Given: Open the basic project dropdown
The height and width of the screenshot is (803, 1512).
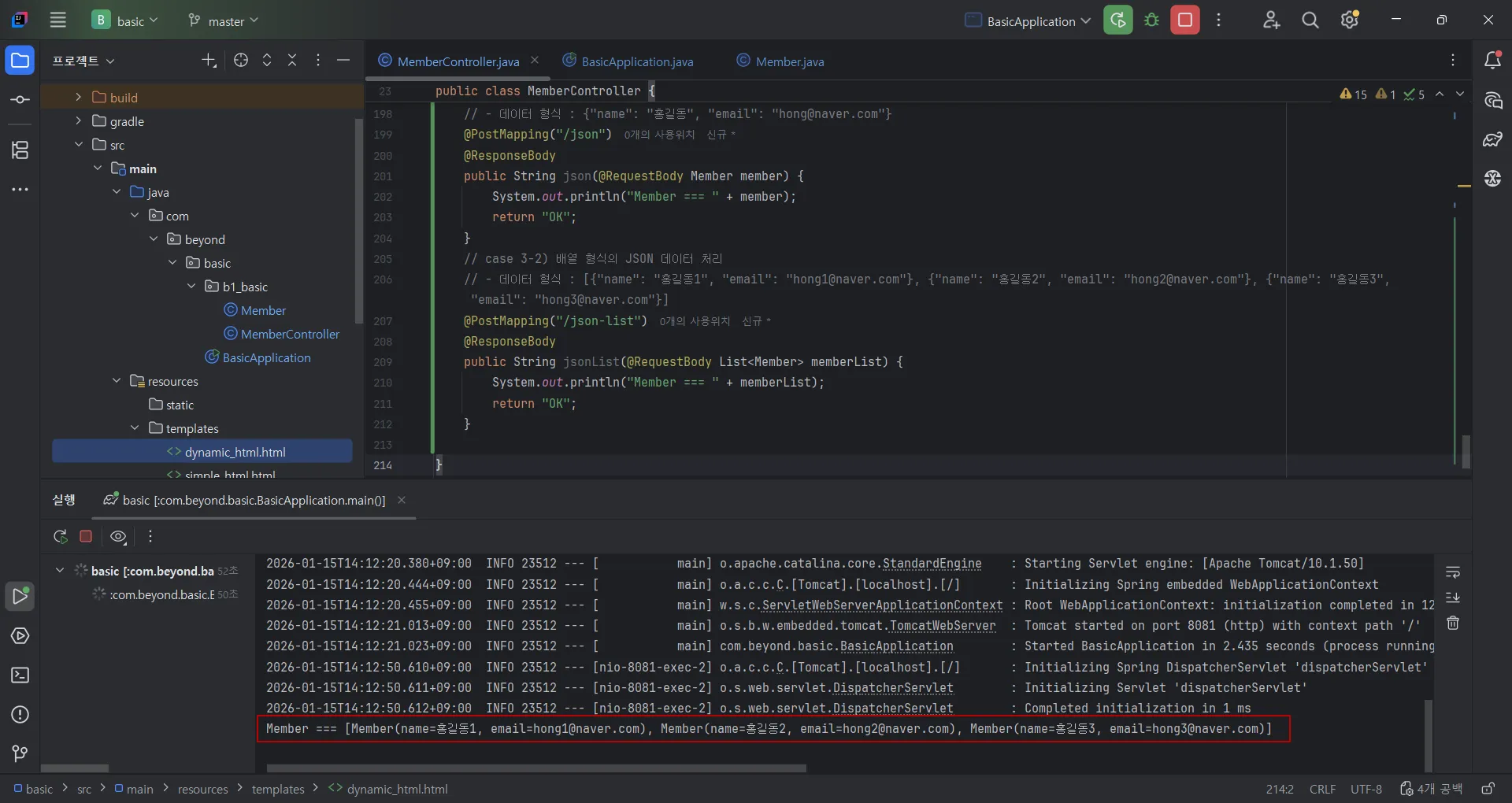Looking at the screenshot, I should pos(126,20).
